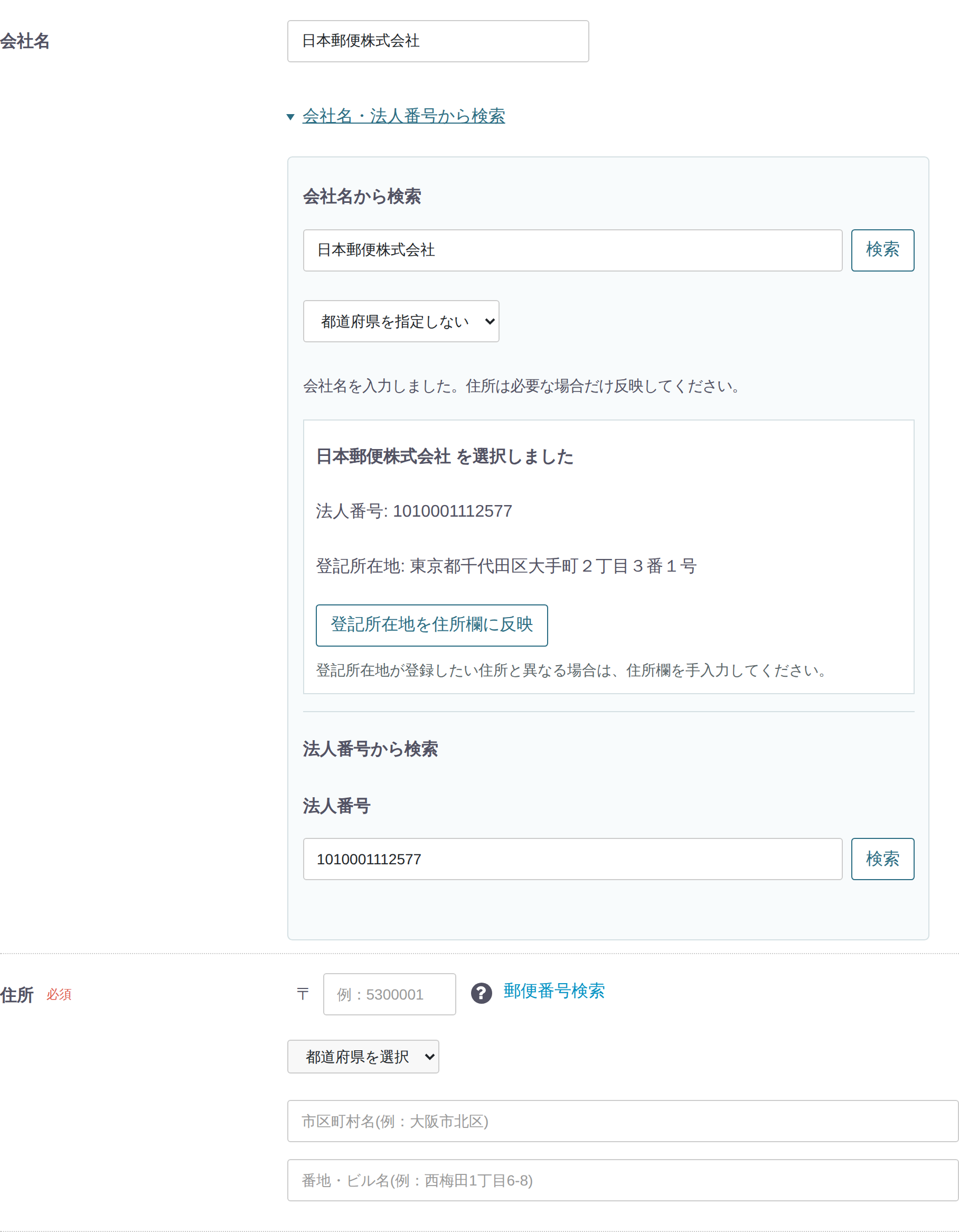Click the postal code field 例：5300001
Image resolution: width=959 pixels, height=1232 pixels.
(x=390, y=994)
